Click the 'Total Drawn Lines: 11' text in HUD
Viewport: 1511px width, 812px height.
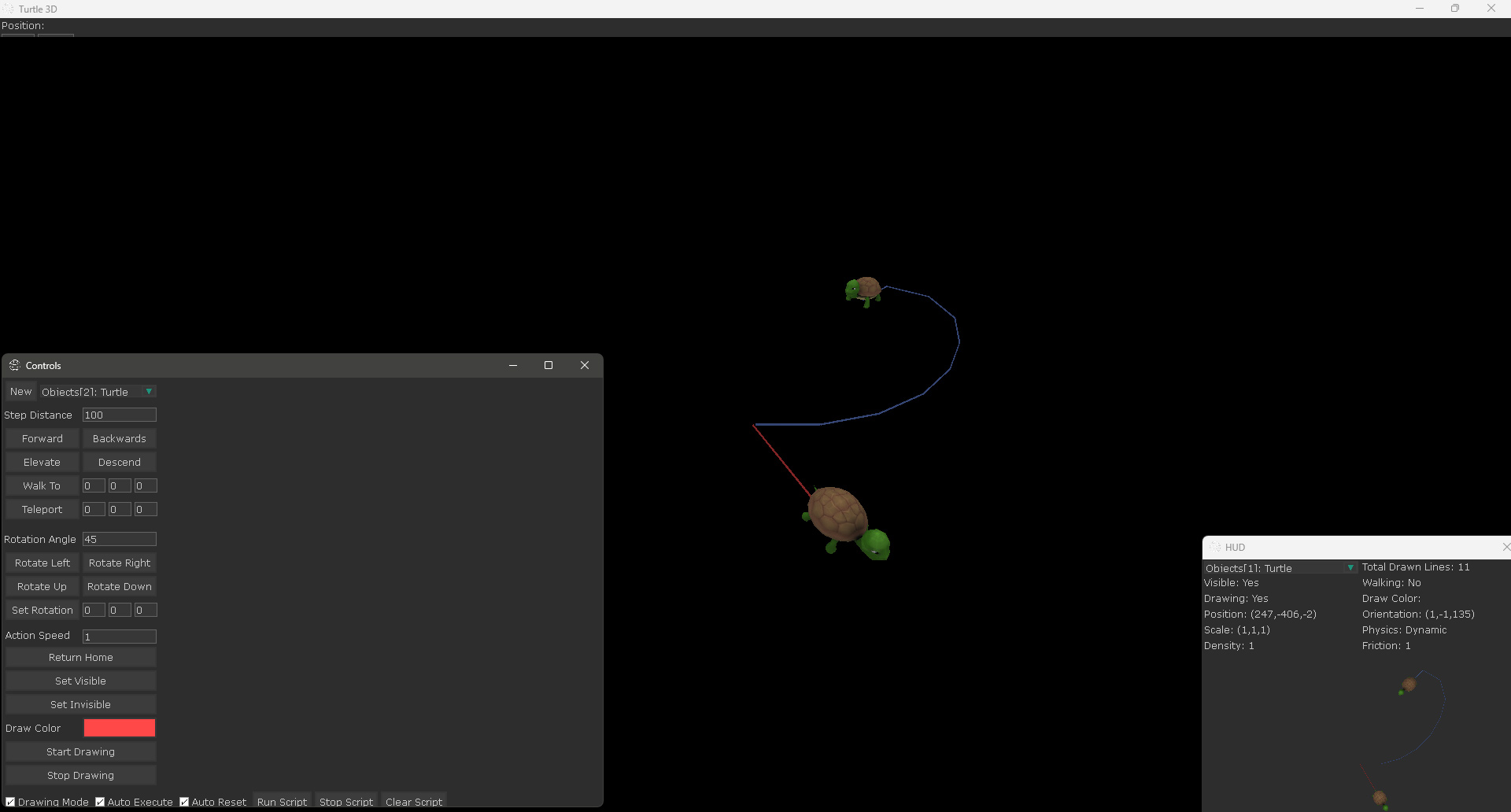[1416, 567]
